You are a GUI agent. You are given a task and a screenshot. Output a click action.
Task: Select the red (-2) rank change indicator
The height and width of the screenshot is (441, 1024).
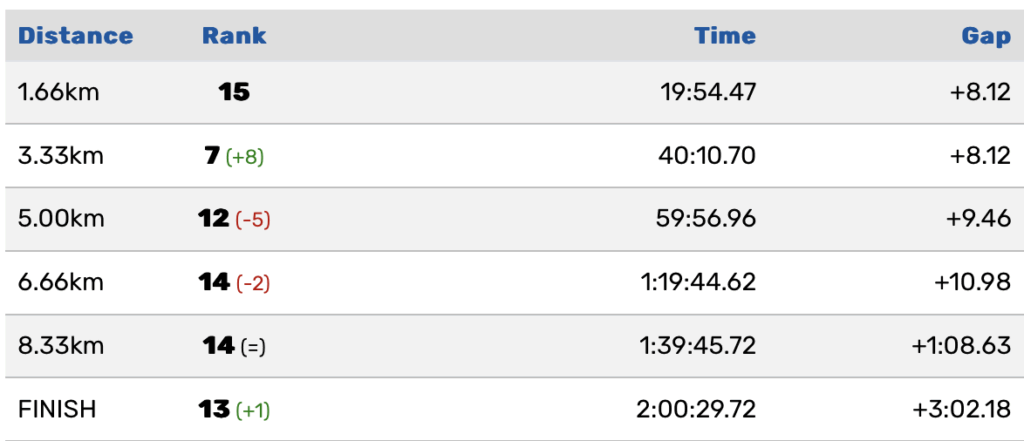click(253, 284)
